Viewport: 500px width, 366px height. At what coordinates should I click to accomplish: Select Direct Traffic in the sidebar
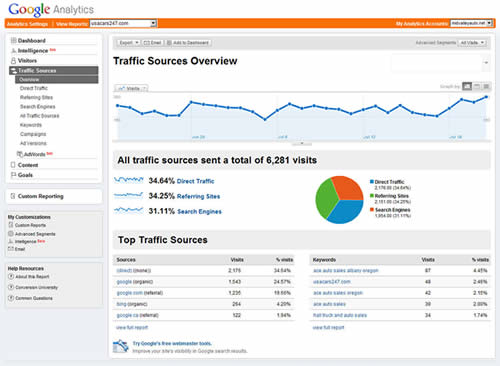[x=34, y=88]
